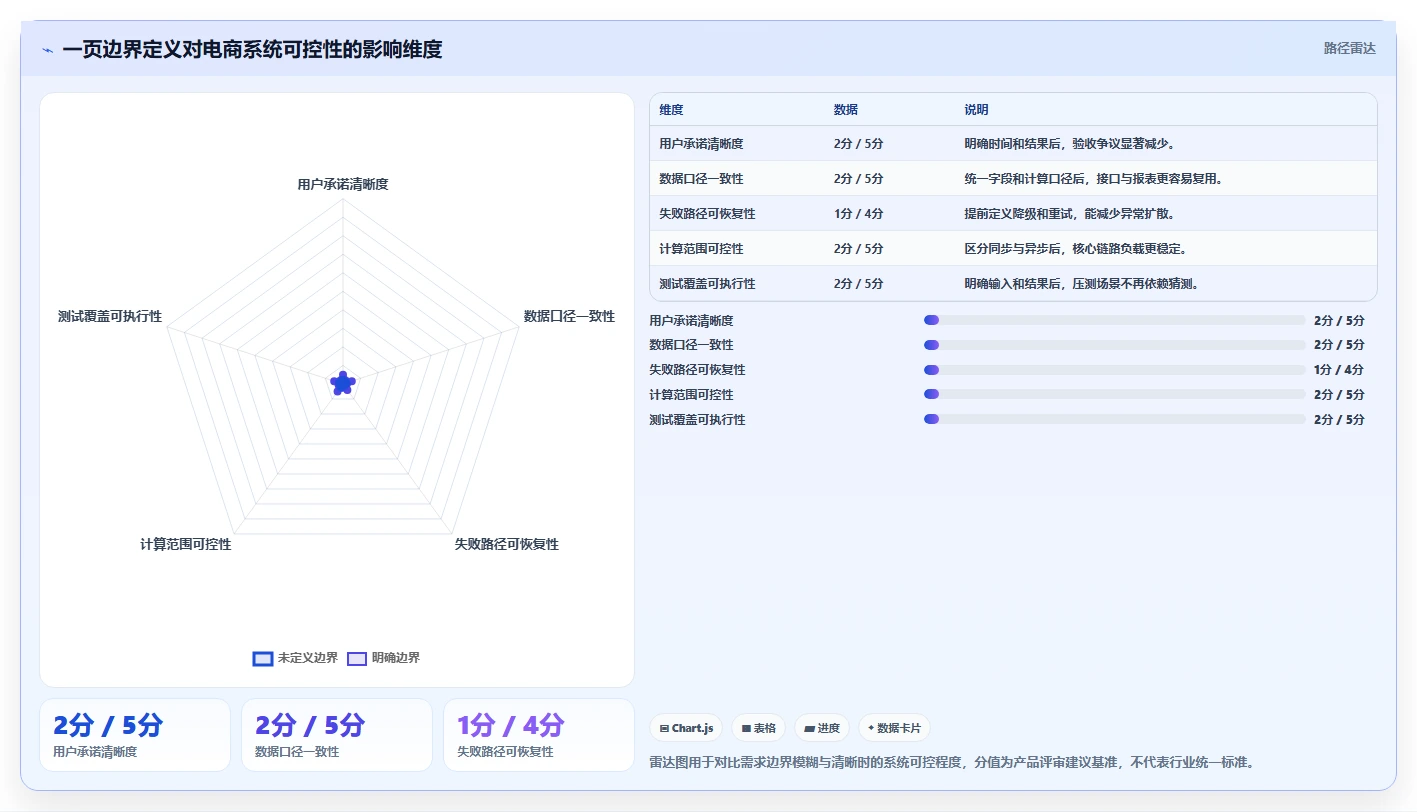Open the 失败路径可恢复性 stat card showing 1分 / 4分
Viewport: 1417px width, 812px height.
[539, 735]
